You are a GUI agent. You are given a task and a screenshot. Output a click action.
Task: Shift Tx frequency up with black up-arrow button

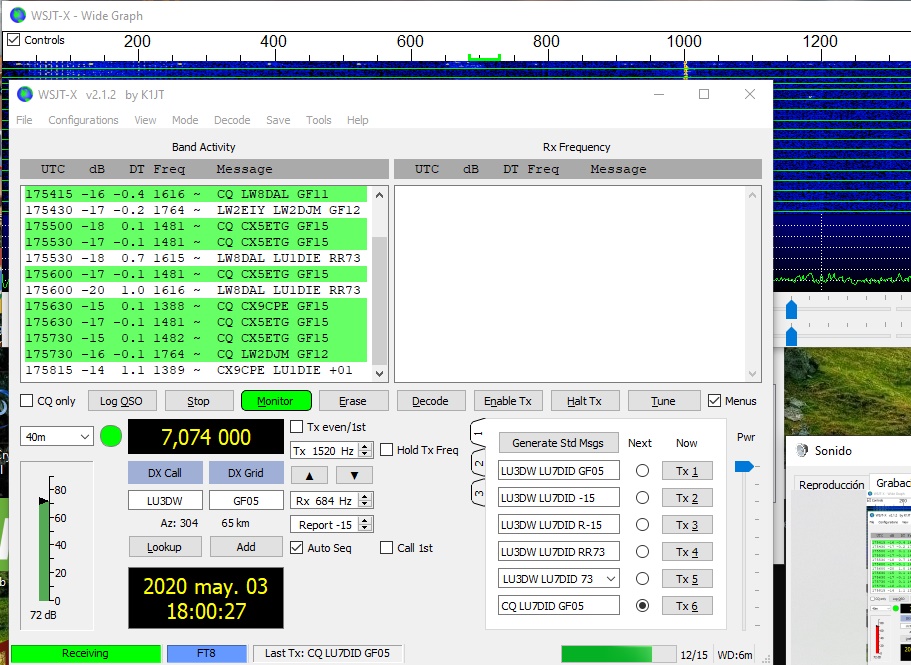pyautogui.click(x=309, y=475)
